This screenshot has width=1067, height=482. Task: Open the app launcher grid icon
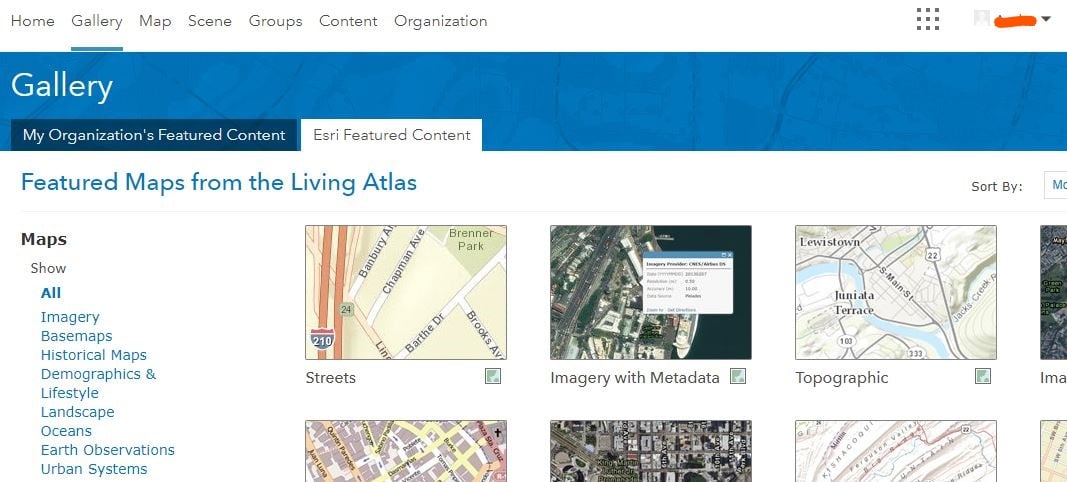pos(928,19)
